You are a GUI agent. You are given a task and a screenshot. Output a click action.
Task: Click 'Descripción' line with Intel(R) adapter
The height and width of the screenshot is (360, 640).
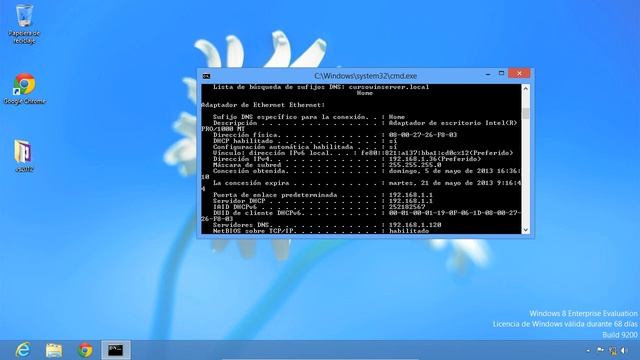(365, 123)
